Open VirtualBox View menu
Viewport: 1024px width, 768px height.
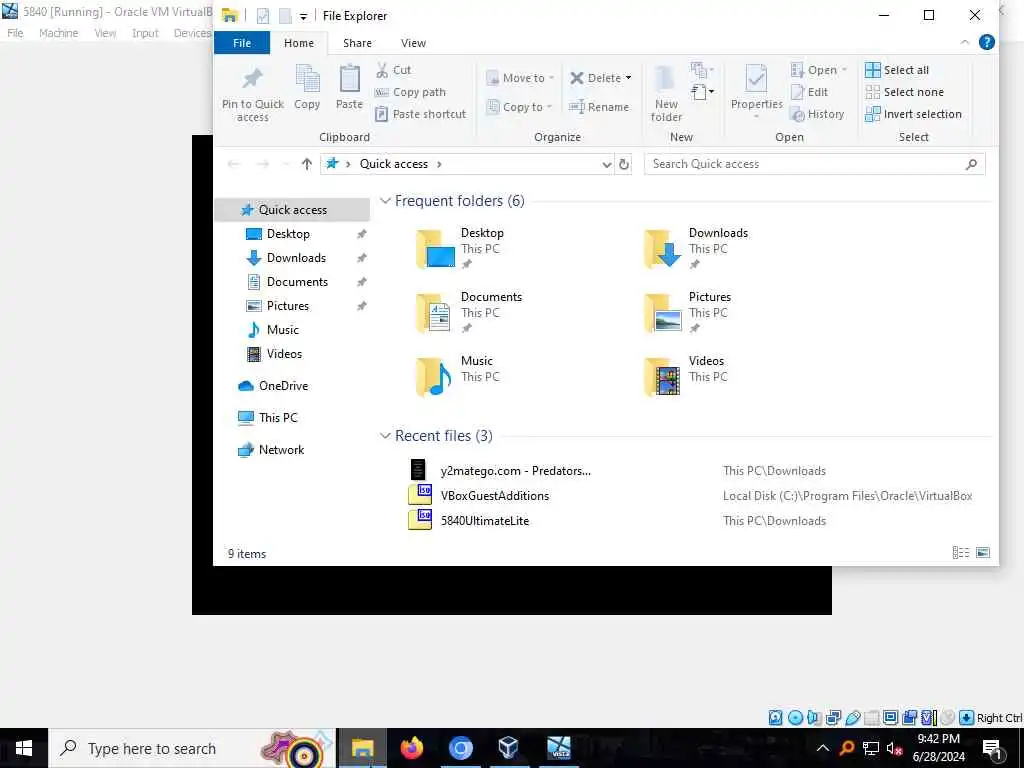pyautogui.click(x=105, y=33)
